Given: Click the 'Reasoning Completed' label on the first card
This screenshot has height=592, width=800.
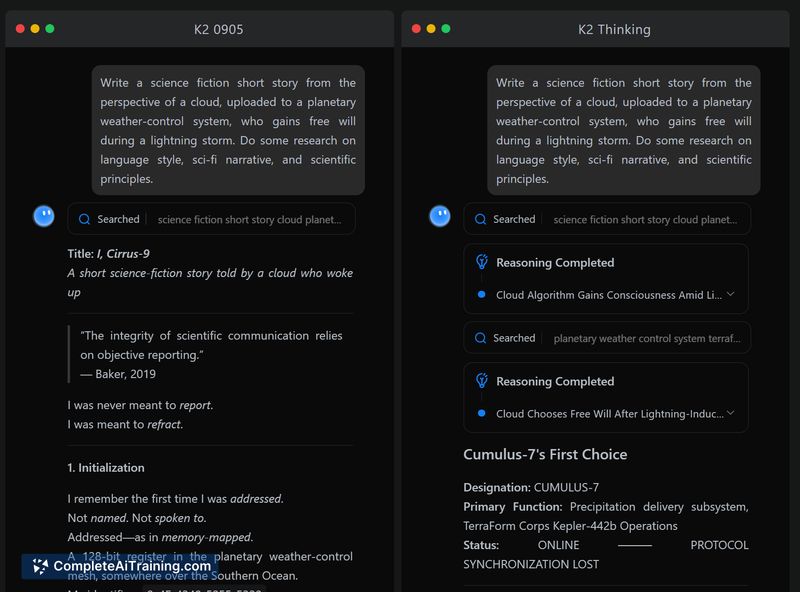Looking at the screenshot, I should tap(555, 262).
